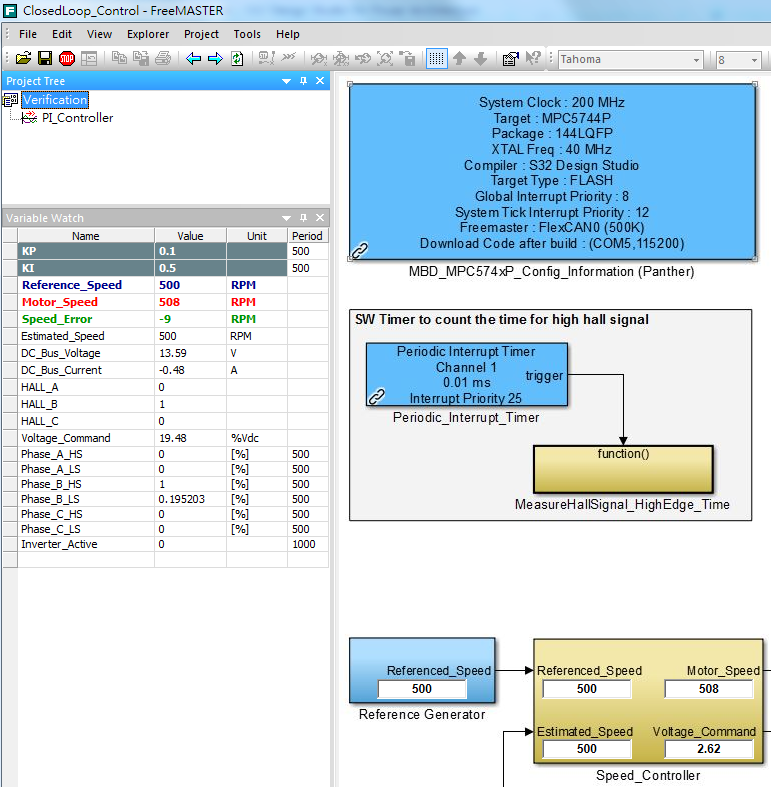The image size is (771, 787).
Task: Click the Referenced_Speed 500 field in Reference Generator
Action: 422,689
